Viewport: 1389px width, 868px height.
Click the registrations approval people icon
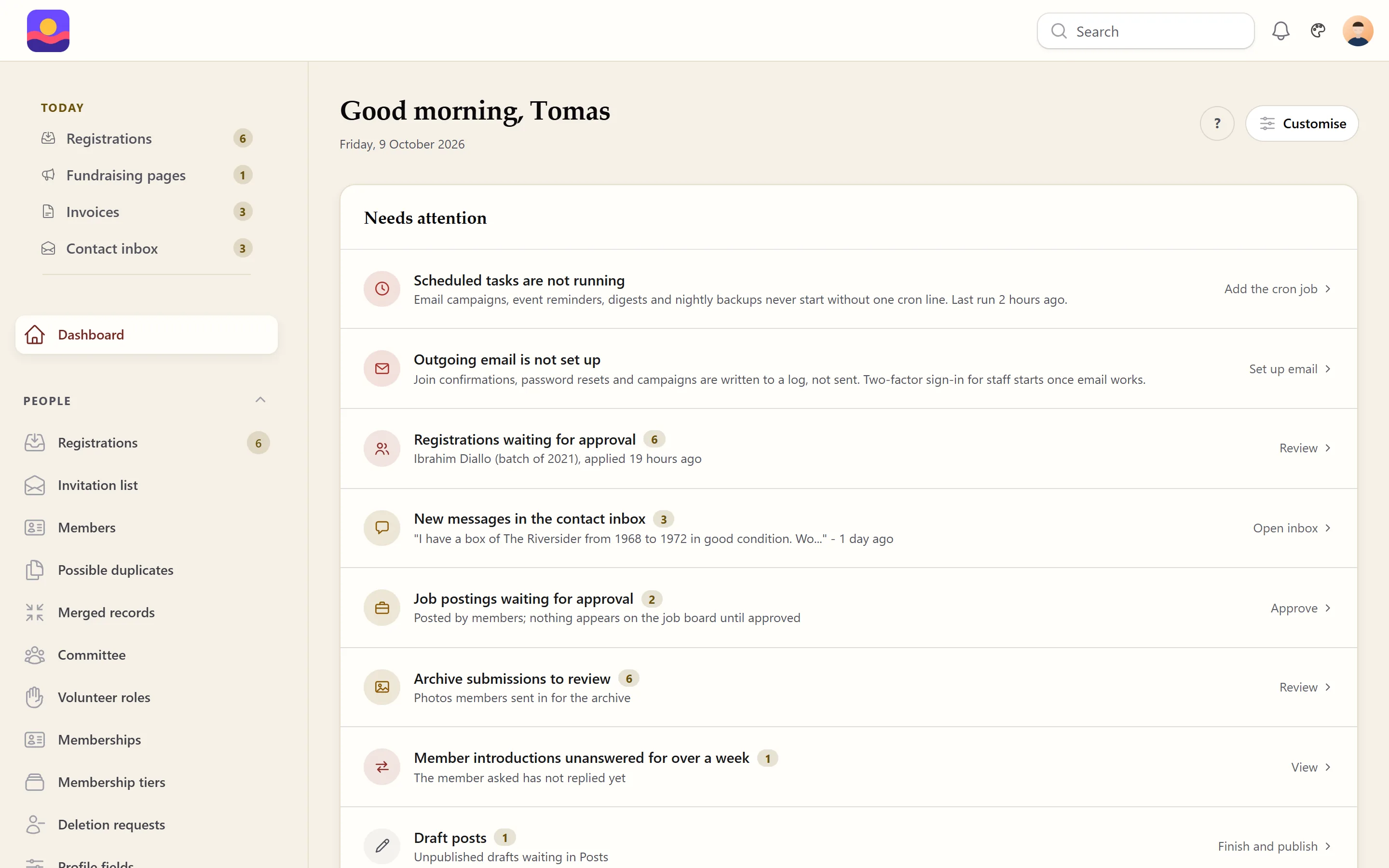[381, 448]
